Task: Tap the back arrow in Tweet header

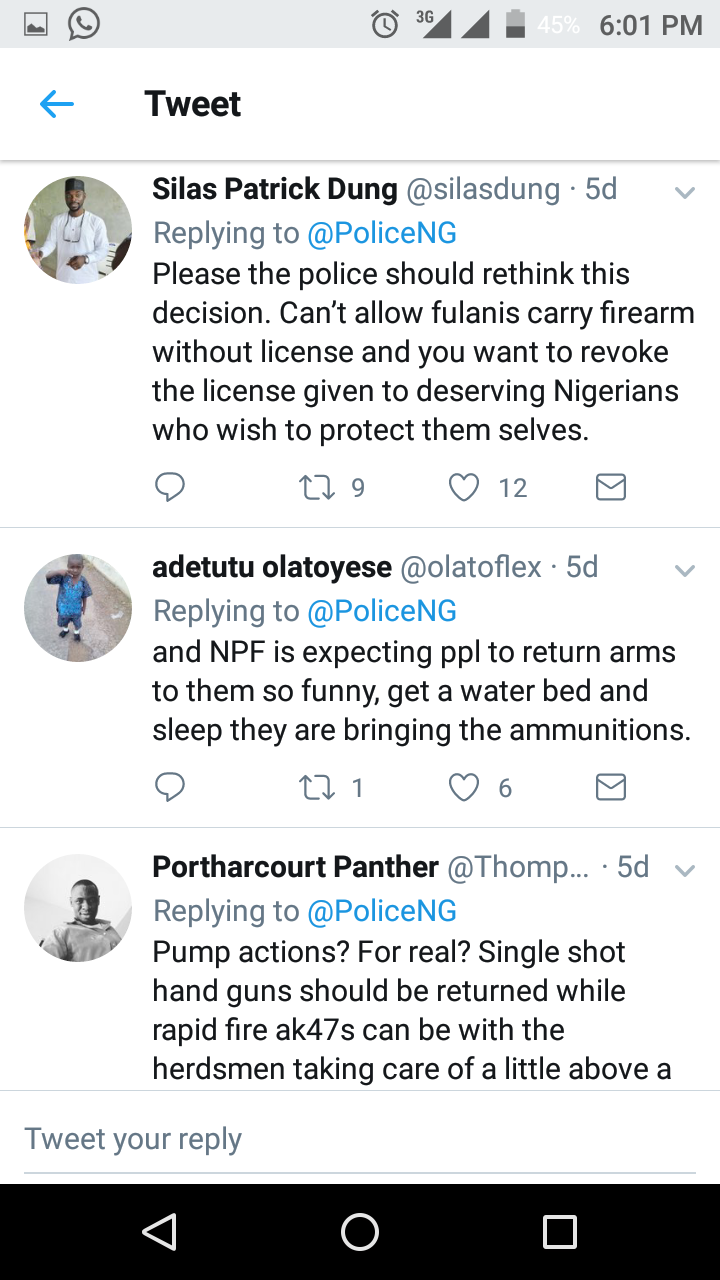Action: [x=57, y=104]
